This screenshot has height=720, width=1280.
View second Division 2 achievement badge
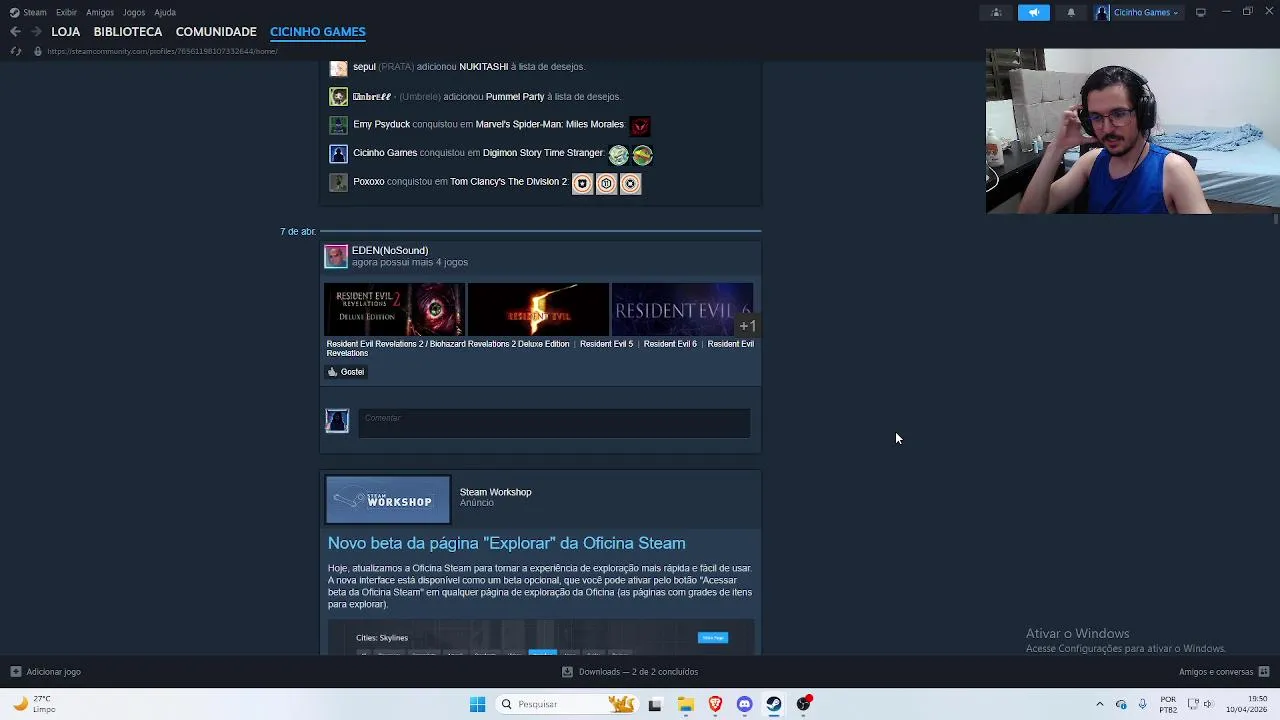pyautogui.click(x=606, y=184)
